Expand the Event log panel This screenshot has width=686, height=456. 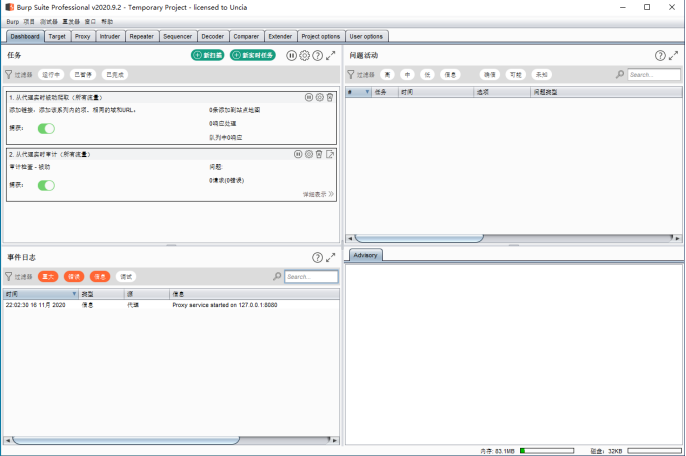(331, 258)
